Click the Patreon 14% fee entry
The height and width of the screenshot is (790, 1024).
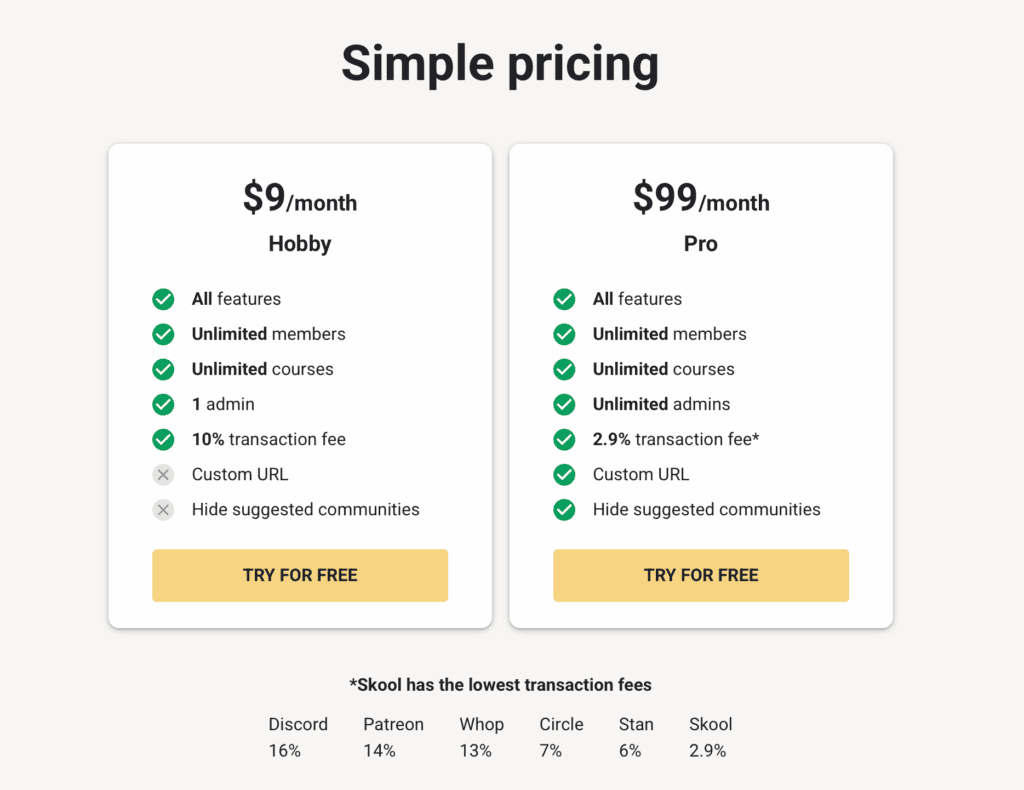pyautogui.click(x=393, y=738)
